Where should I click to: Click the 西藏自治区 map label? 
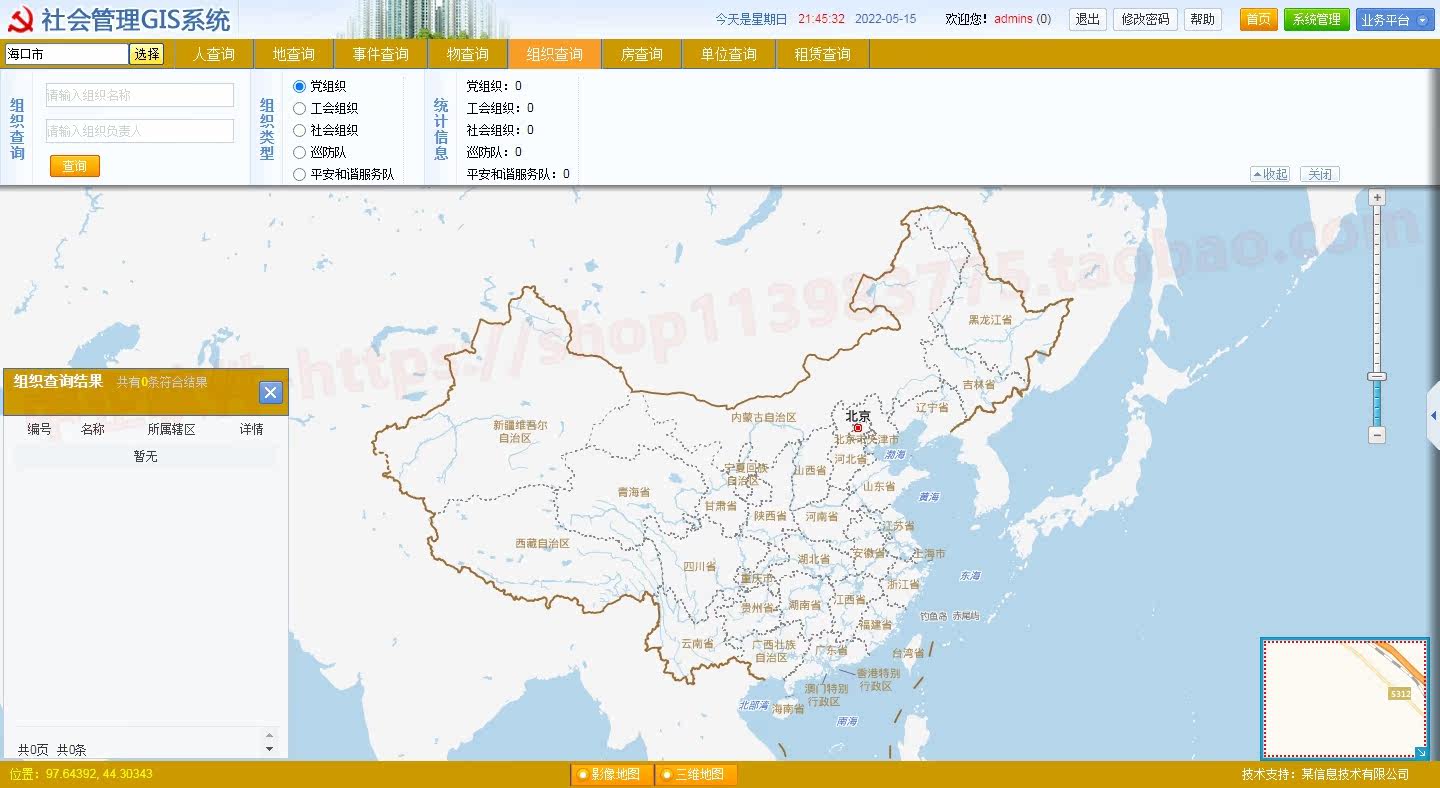pos(542,543)
